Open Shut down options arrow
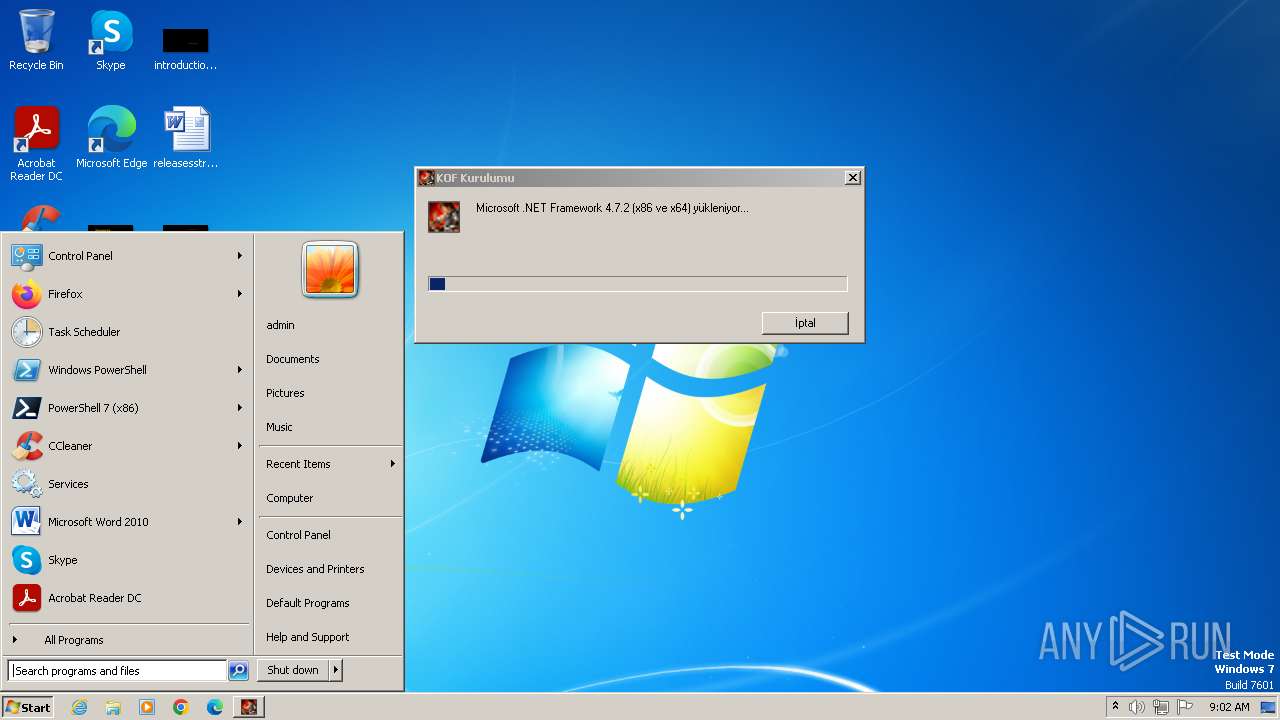Viewport: 1280px width, 720px height. tap(336, 670)
